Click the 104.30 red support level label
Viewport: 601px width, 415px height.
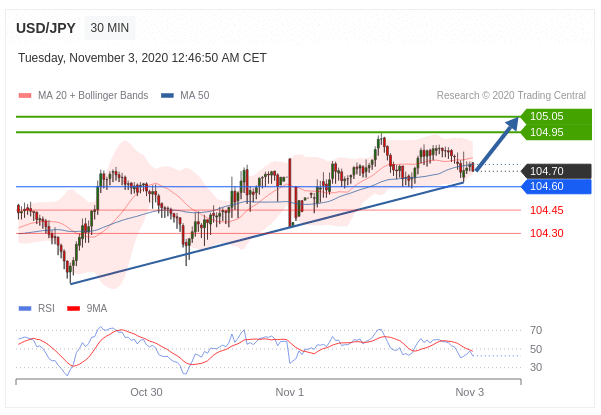coord(546,233)
